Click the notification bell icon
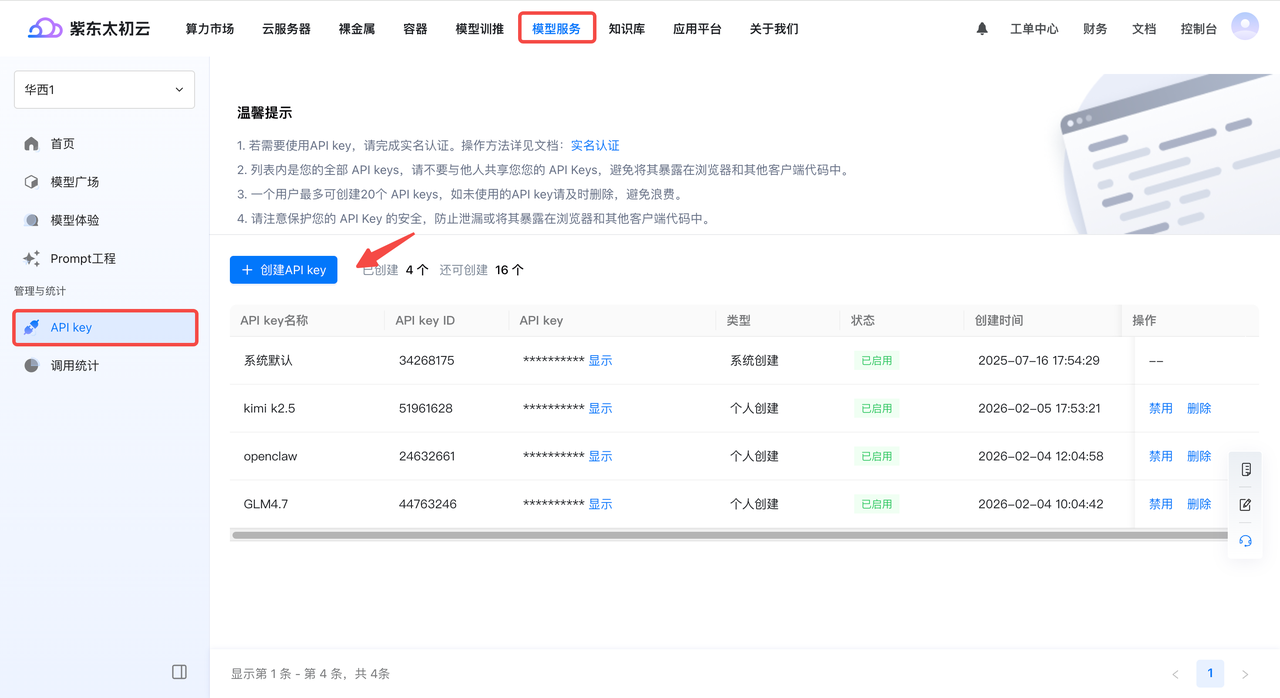1280x698 pixels. coord(981,29)
